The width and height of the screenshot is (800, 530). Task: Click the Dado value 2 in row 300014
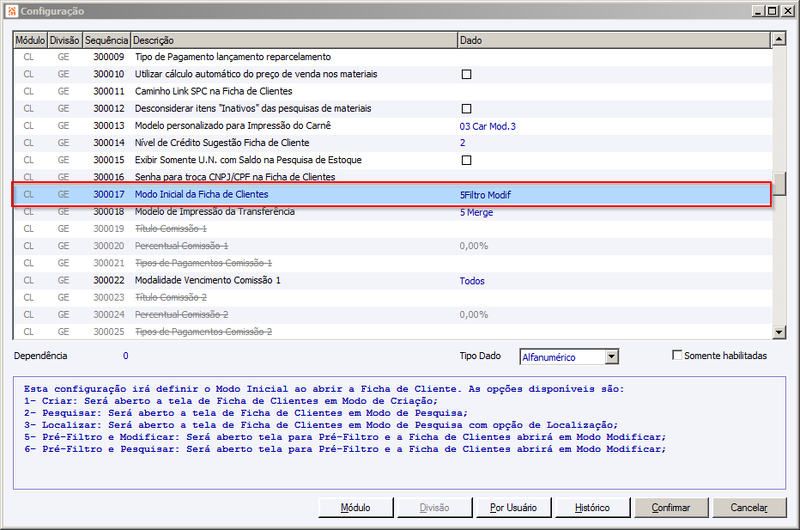(x=463, y=143)
